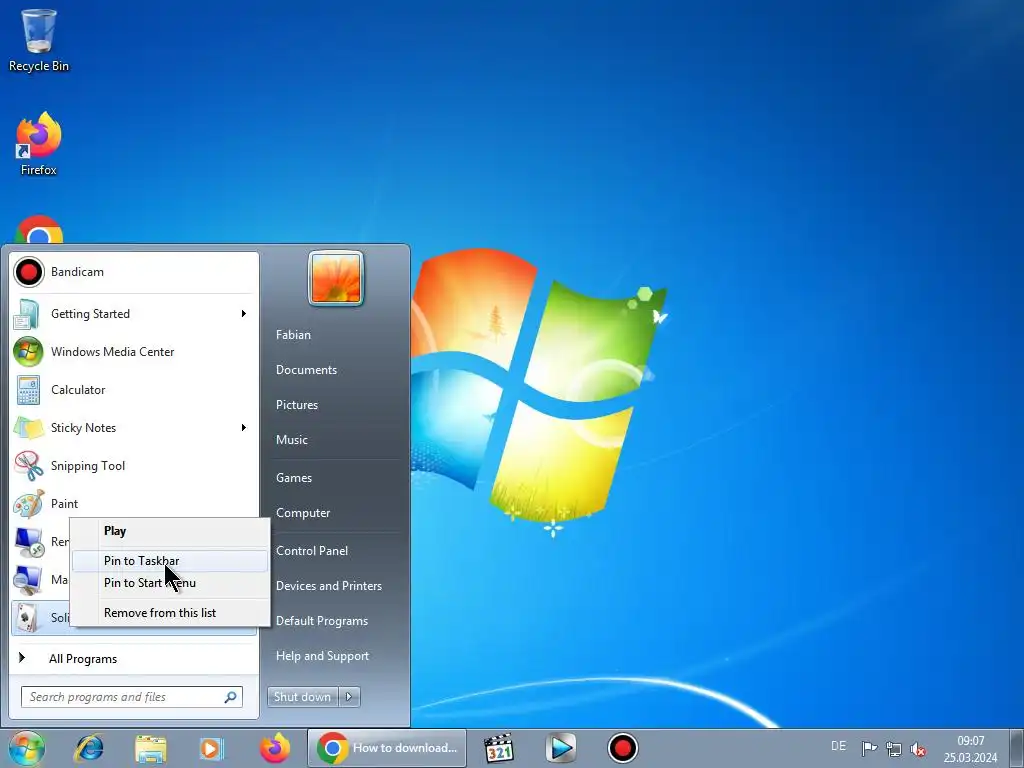Launch Windows Media Center
Viewport: 1024px width, 768px height.
point(133,351)
